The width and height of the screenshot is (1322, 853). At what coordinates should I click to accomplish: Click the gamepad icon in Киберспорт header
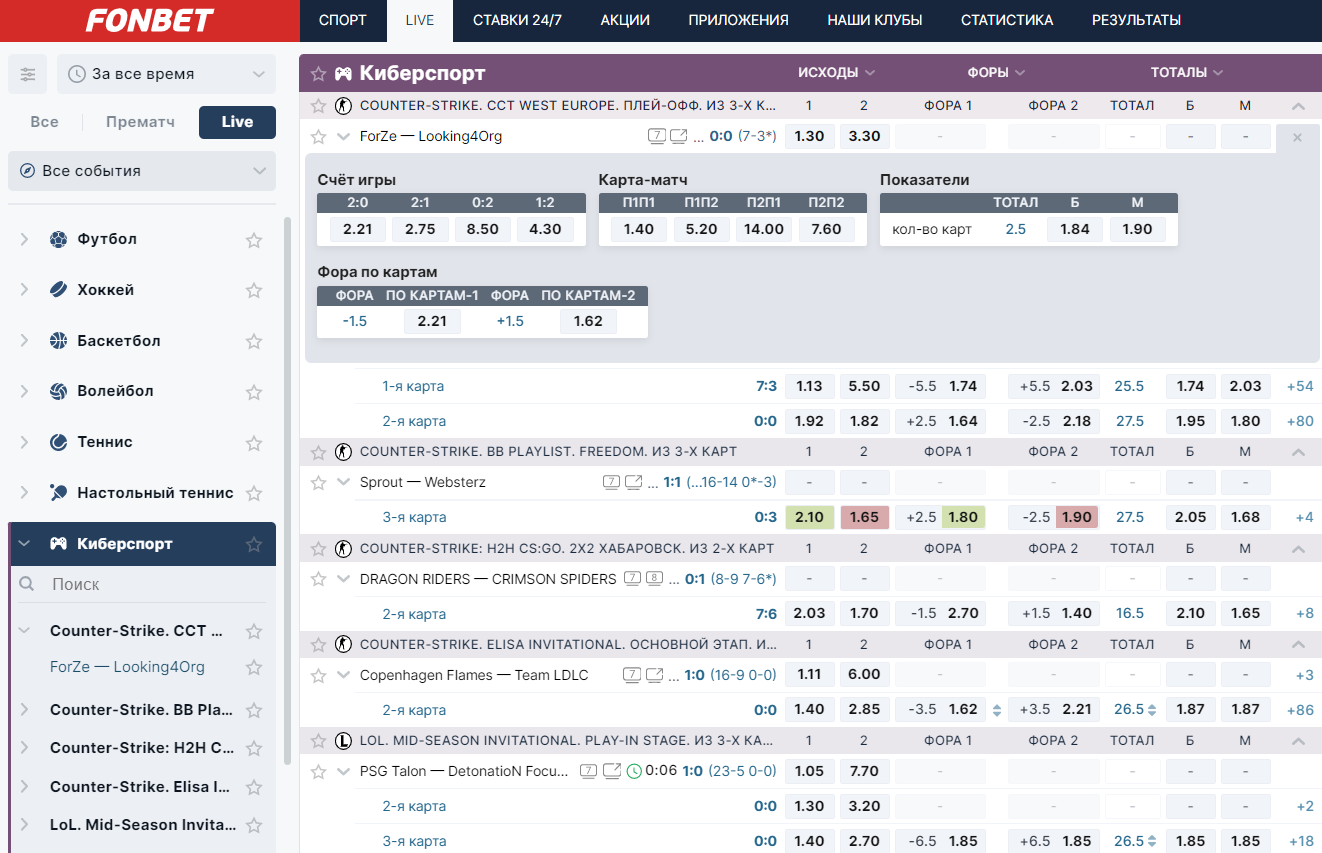tap(343, 73)
